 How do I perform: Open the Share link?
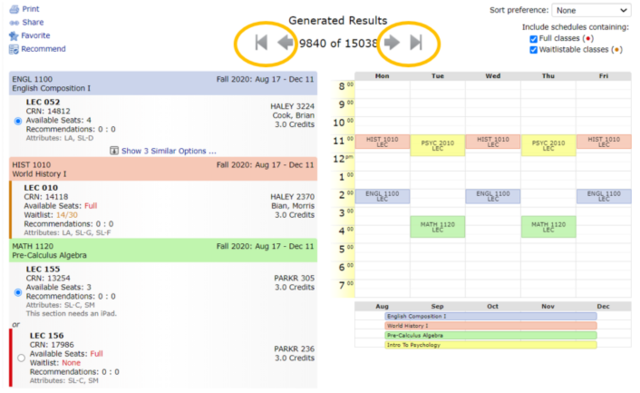point(33,22)
